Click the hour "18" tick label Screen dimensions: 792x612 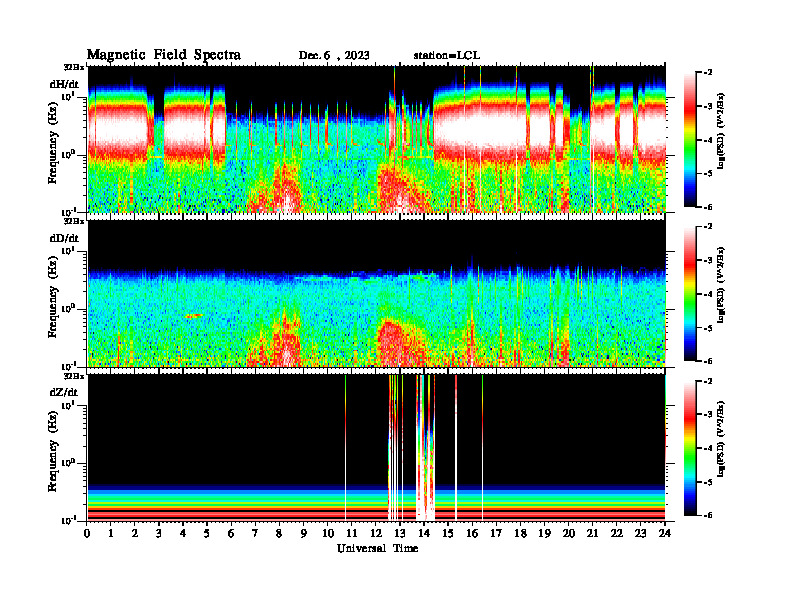click(x=520, y=534)
